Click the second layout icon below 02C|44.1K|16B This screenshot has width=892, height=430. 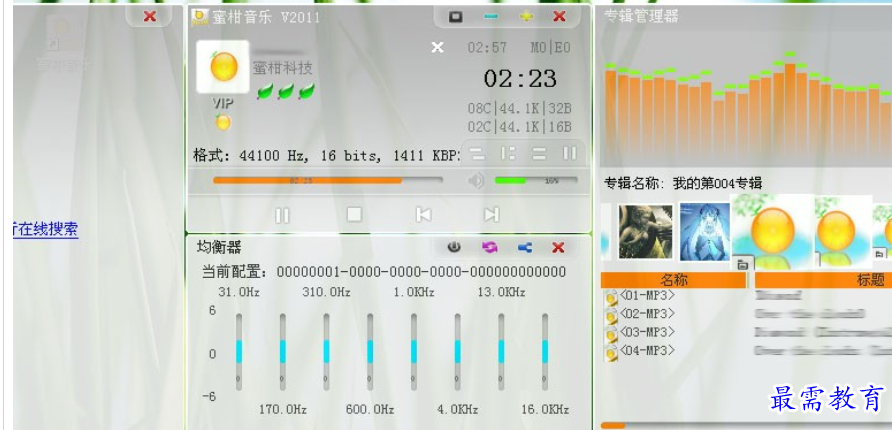[508, 153]
